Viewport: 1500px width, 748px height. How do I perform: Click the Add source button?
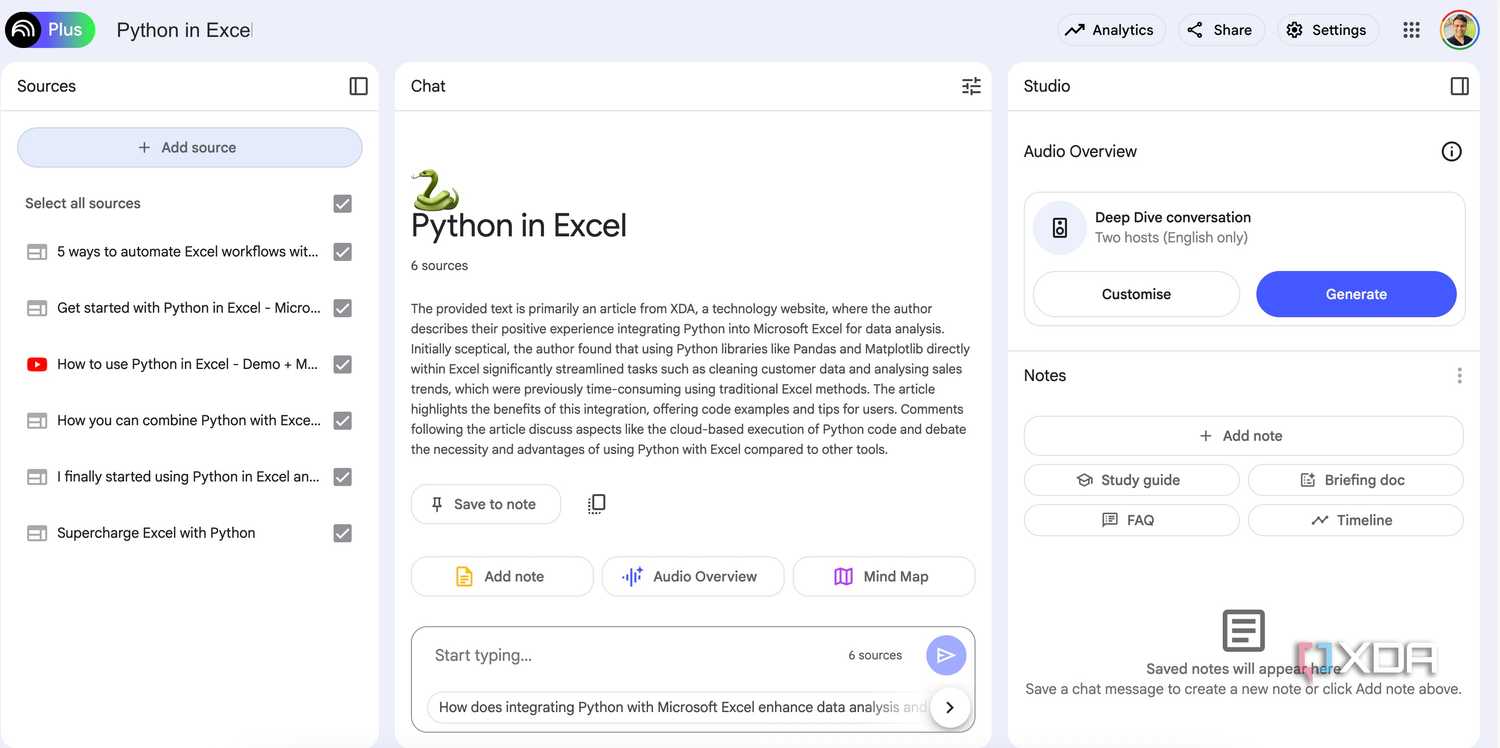click(190, 147)
